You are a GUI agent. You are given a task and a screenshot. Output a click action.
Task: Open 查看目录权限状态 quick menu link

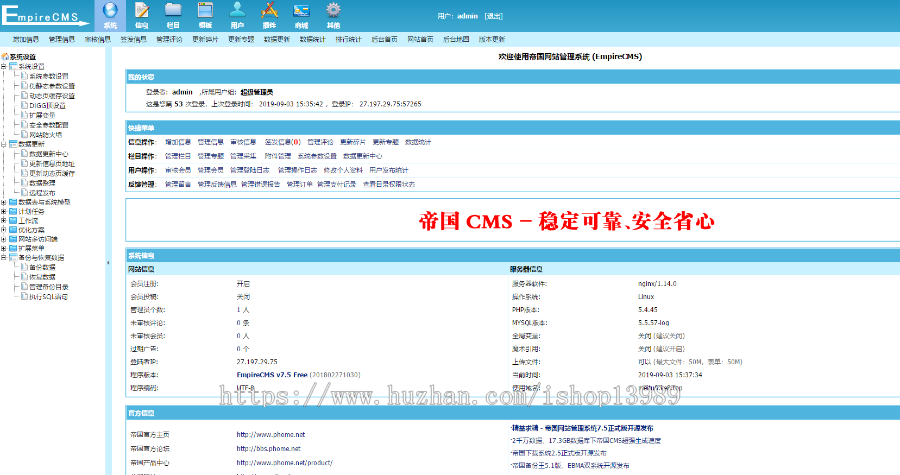tap(389, 184)
